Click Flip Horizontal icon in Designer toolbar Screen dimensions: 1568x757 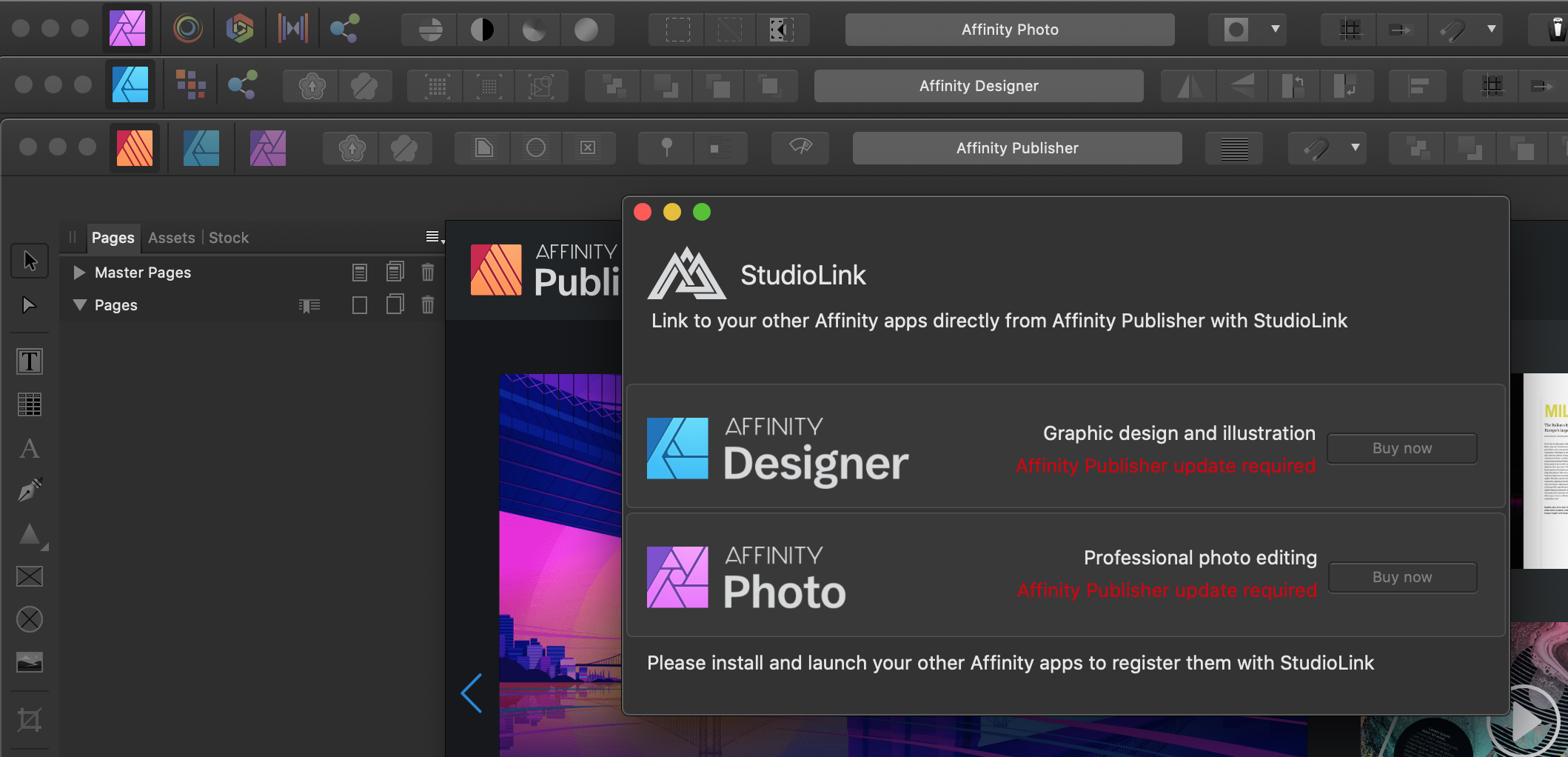click(x=1189, y=86)
